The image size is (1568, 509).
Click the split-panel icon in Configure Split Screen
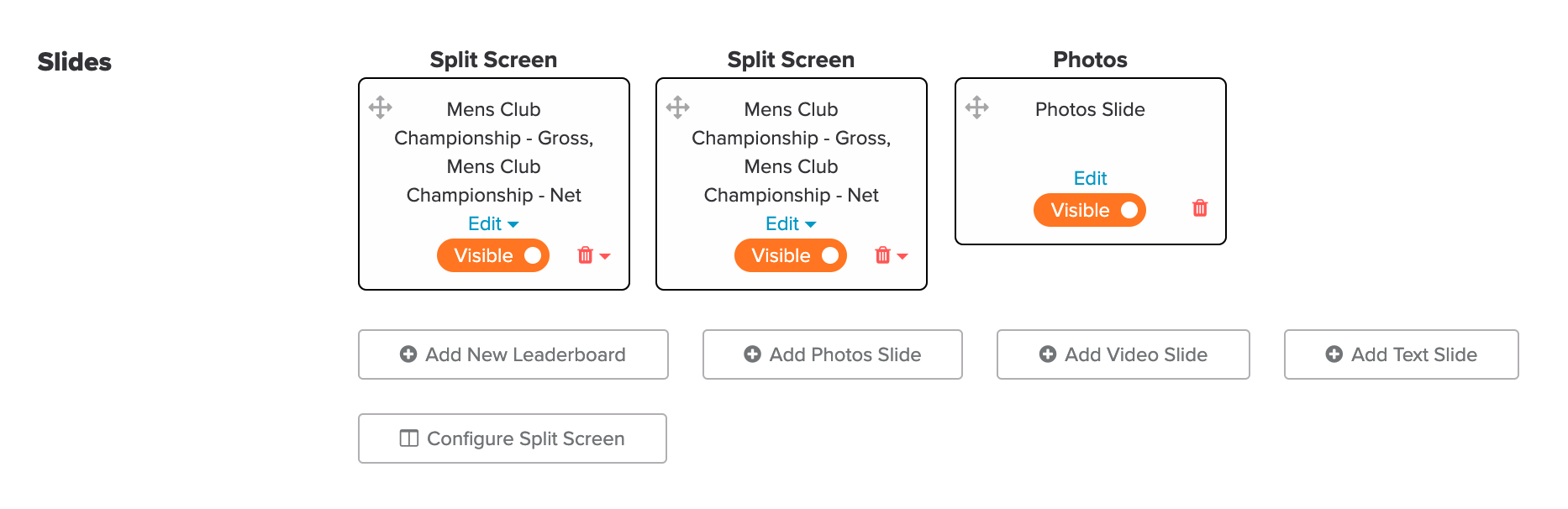click(409, 438)
